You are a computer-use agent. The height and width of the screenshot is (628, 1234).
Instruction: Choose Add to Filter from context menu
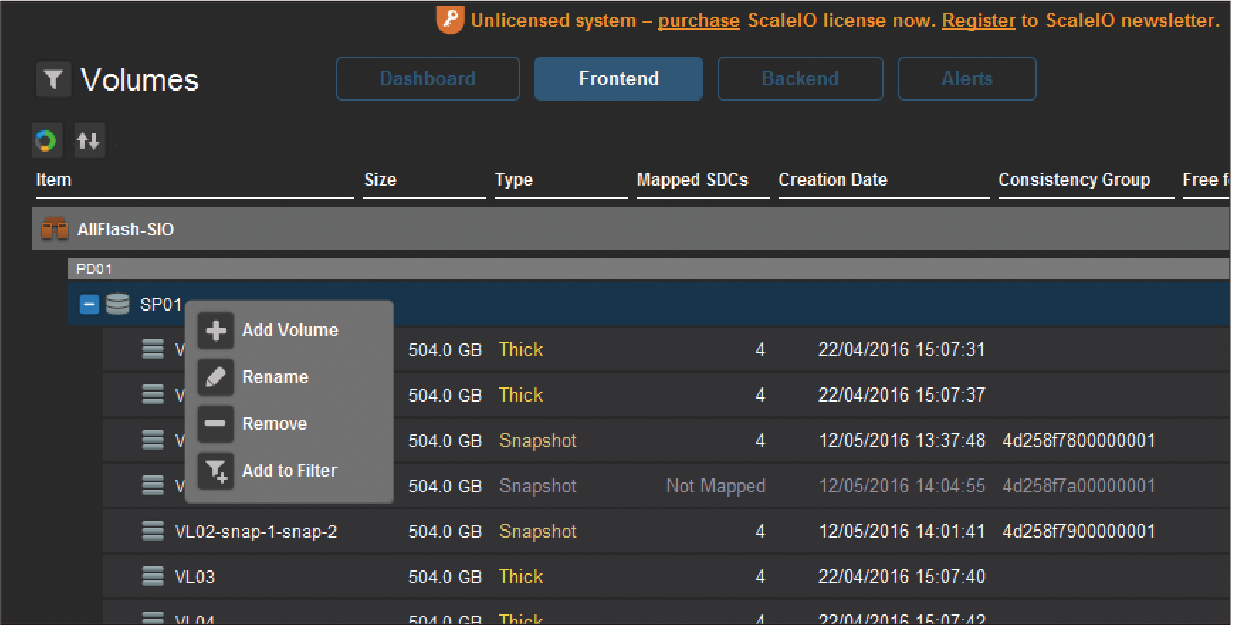(289, 471)
